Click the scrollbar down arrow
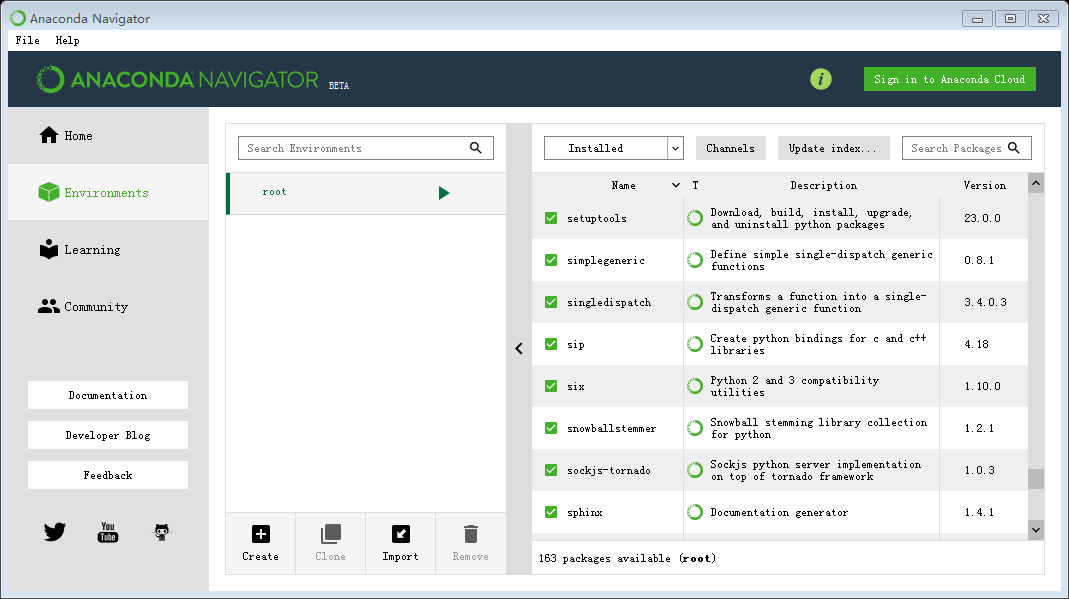This screenshot has height=599, width=1069. click(x=1036, y=529)
